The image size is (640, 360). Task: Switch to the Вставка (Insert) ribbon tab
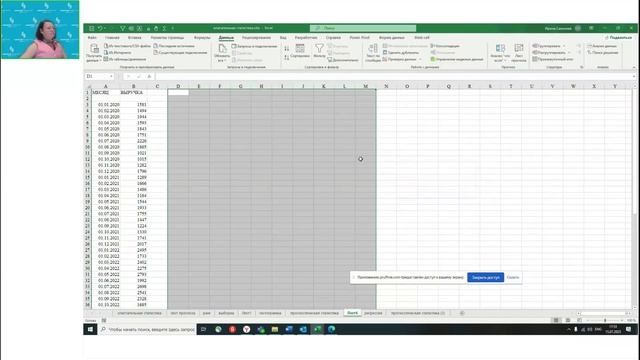tap(134, 38)
